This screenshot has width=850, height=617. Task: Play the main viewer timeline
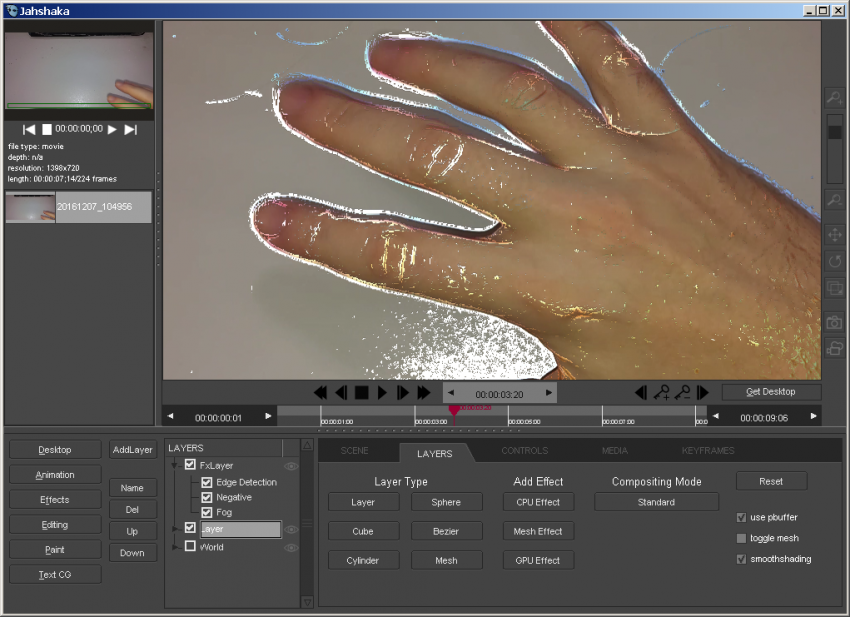[x=382, y=392]
